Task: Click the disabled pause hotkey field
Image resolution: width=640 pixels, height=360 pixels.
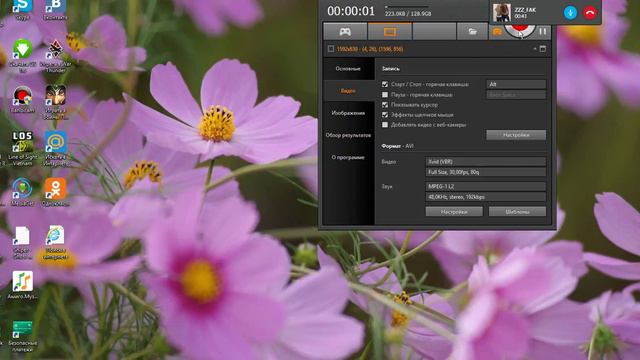Action: pos(516,95)
